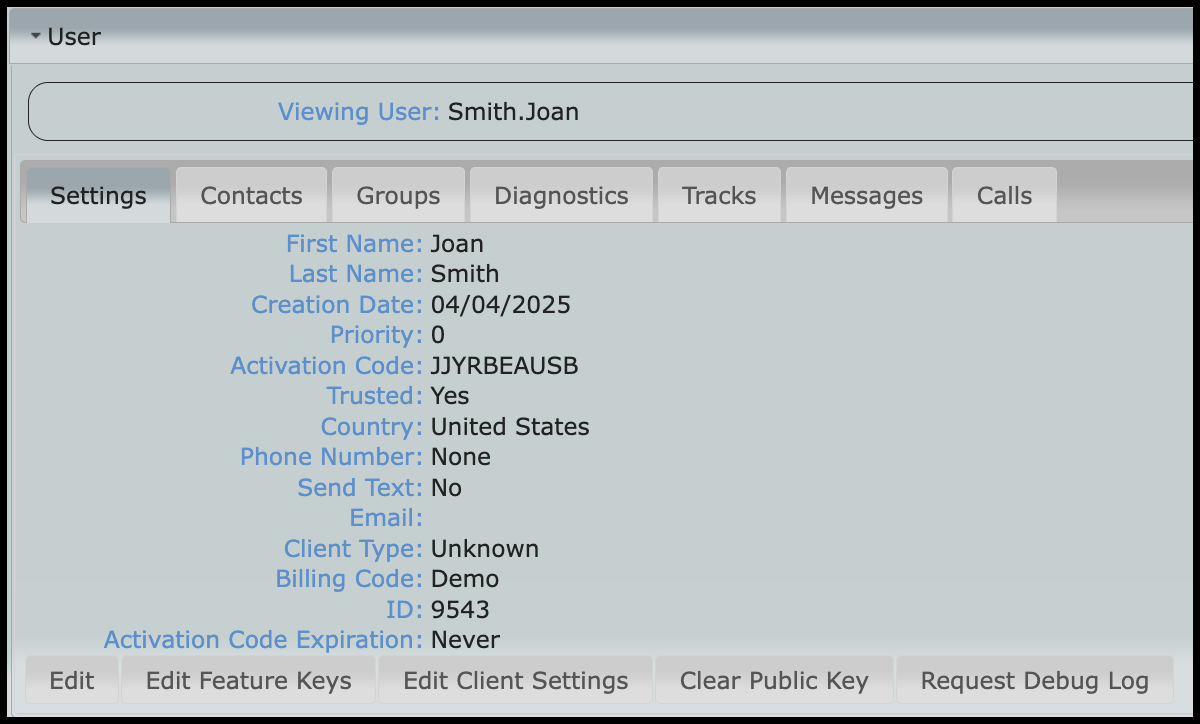Click the Activation Code Expiration label
The height and width of the screenshot is (724, 1200).
pyautogui.click(x=263, y=640)
